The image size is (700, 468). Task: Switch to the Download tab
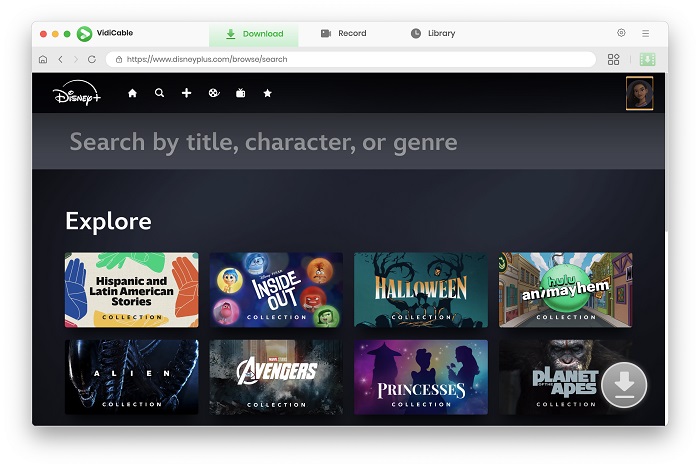(x=254, y=33)
